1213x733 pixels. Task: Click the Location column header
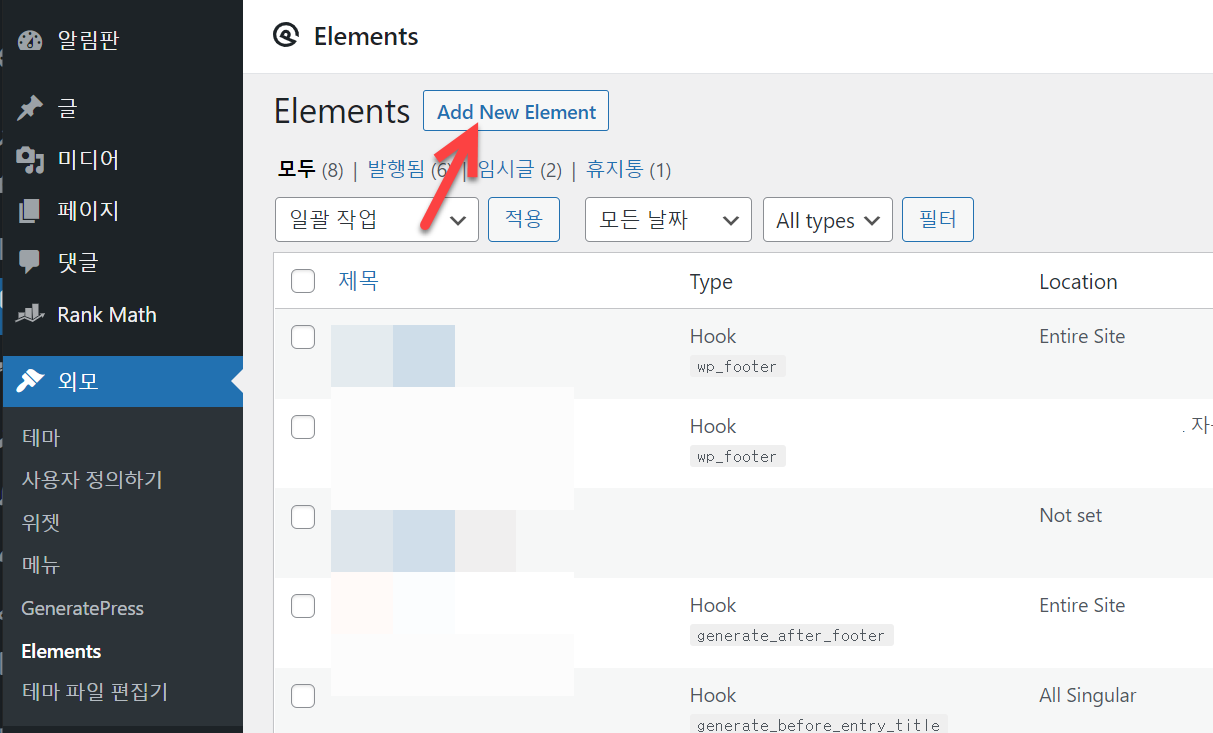tap(1078, 282)
